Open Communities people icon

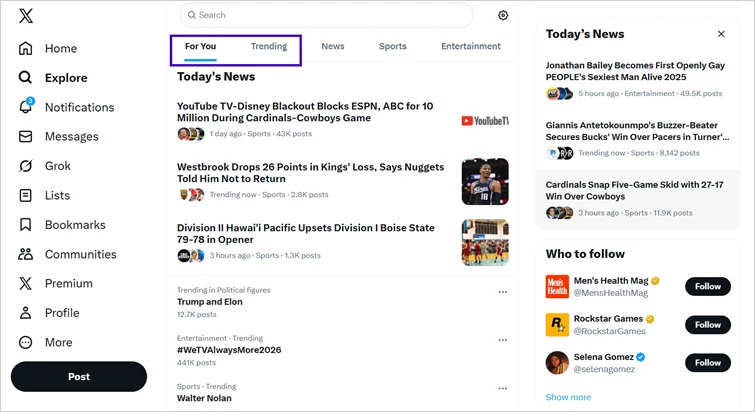[26, 254]
